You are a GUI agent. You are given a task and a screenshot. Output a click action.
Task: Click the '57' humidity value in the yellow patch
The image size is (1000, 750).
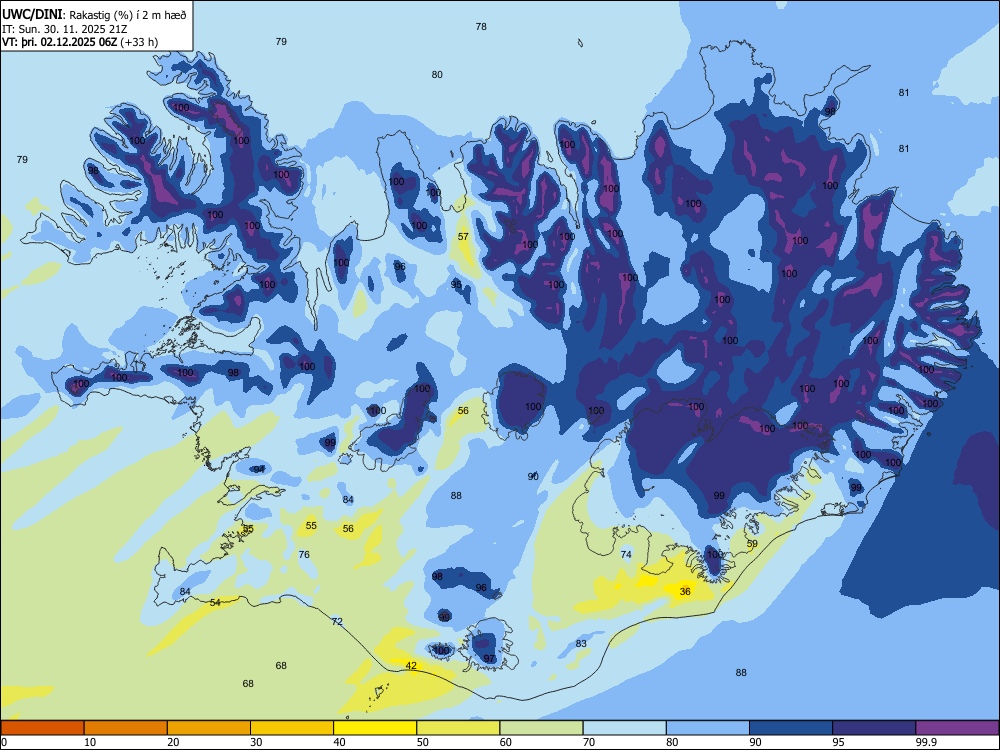[463, 237]
